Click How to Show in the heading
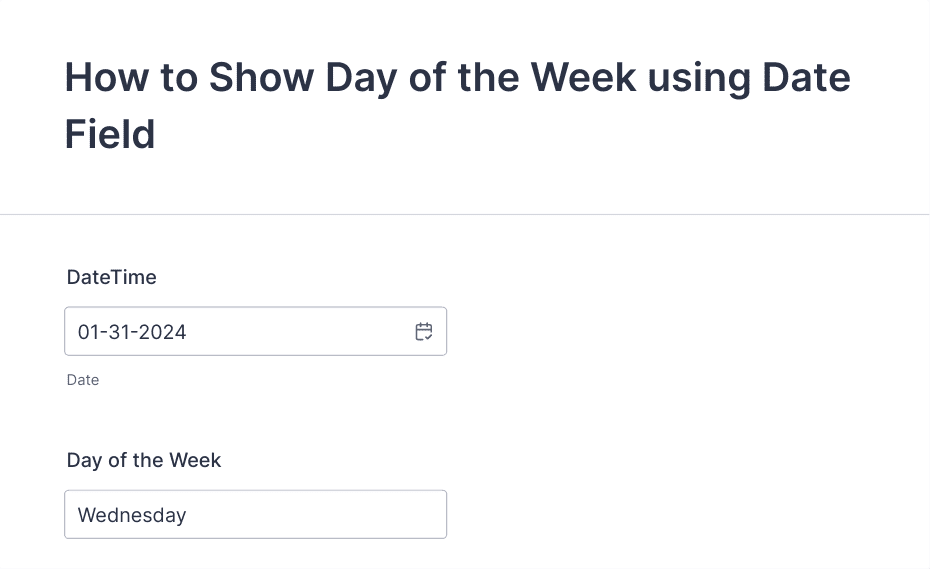The height and width of the screenshot is (569, 930). 189,77
